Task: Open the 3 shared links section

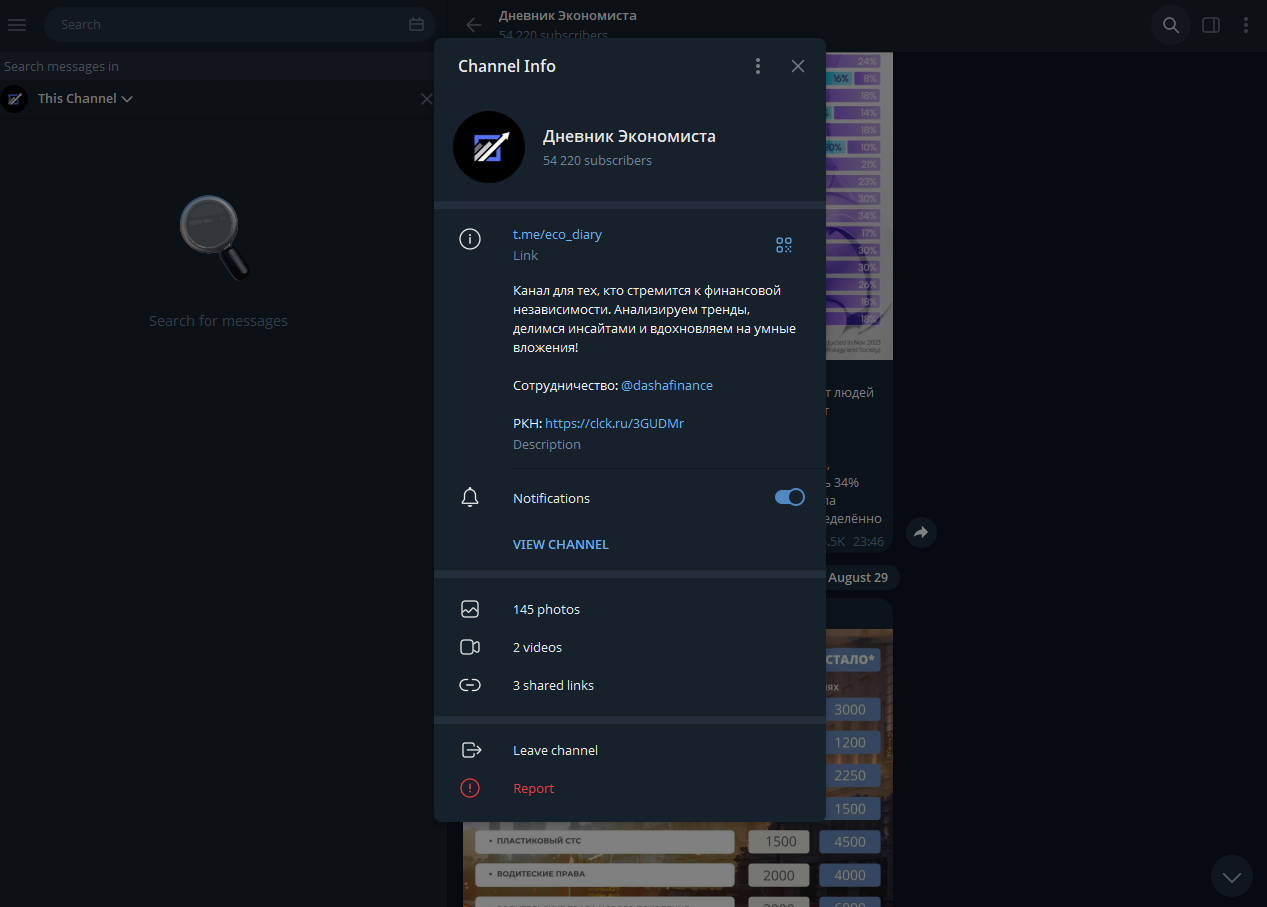Action: click(553, 685)
